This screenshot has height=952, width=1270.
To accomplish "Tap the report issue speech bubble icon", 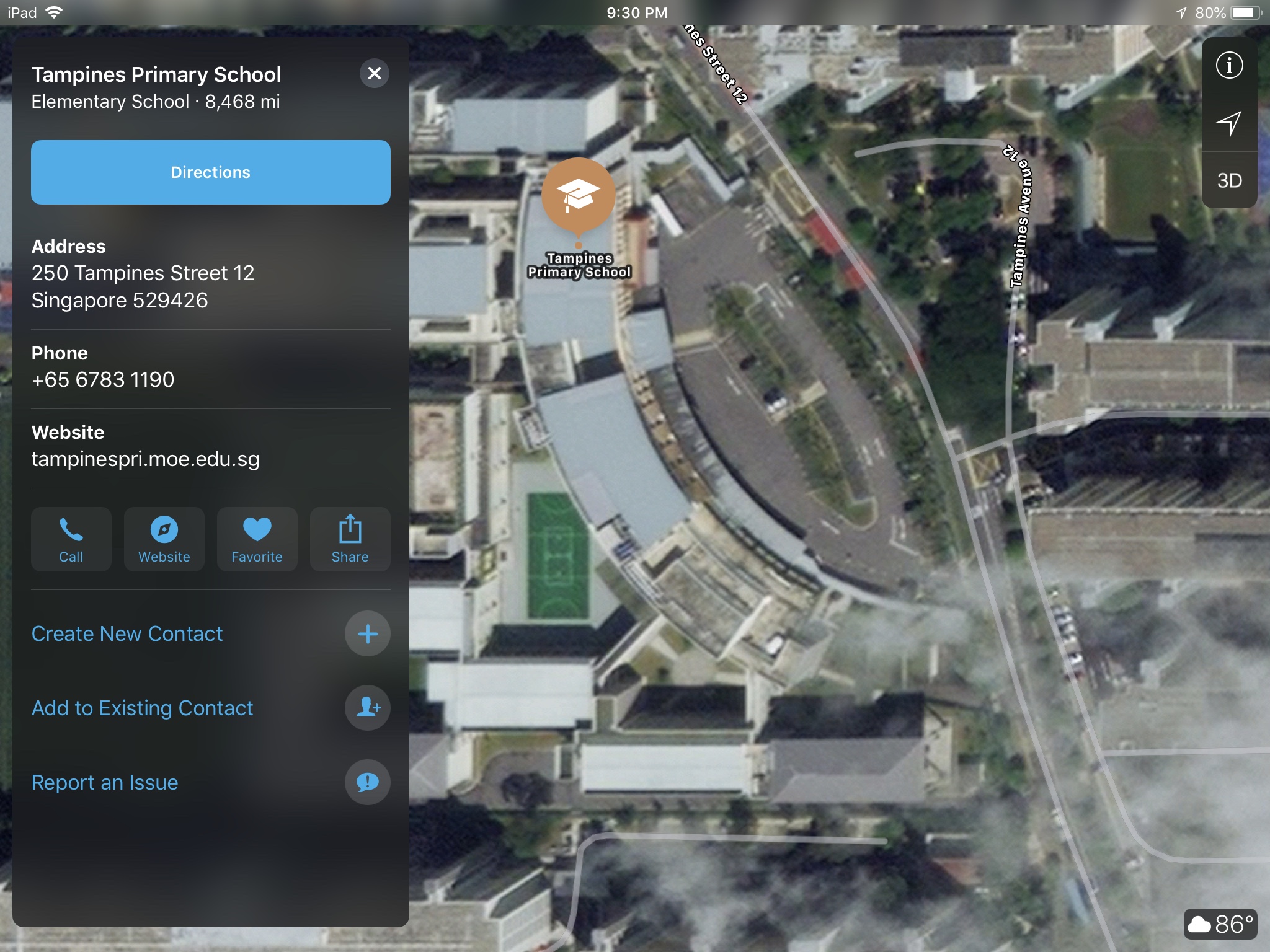I will pyautogui.click(x=368, y=782).
